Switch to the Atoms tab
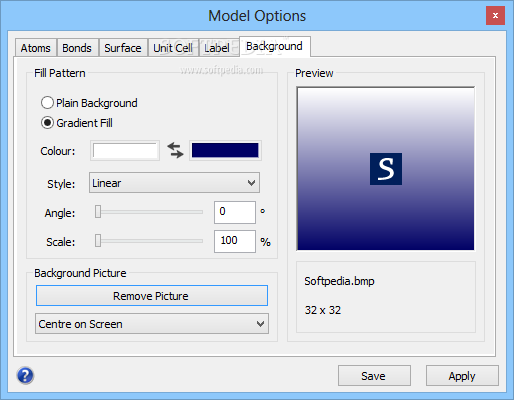The width and height of the screenshot is (514, 400). pyautogui.click(x=36, y=48)
